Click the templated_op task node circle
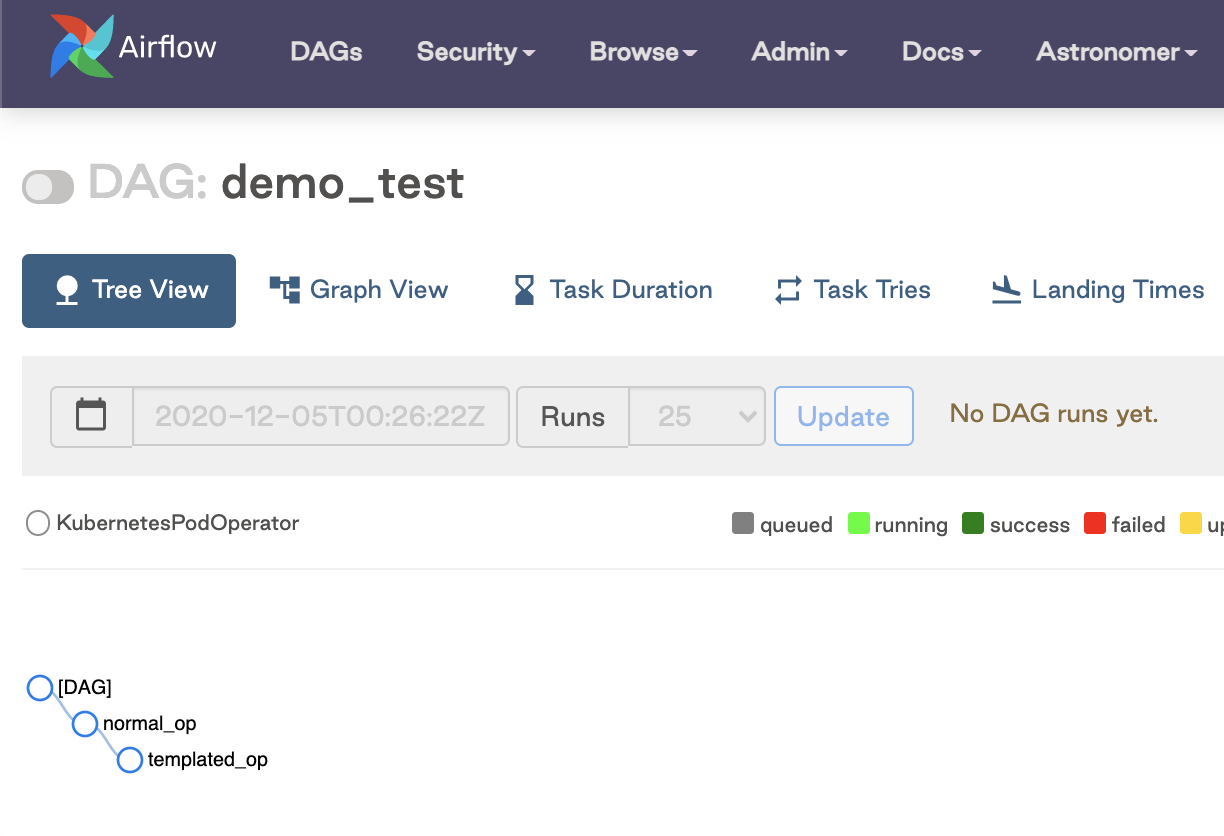1224x836 pixels. click(130, 760)
